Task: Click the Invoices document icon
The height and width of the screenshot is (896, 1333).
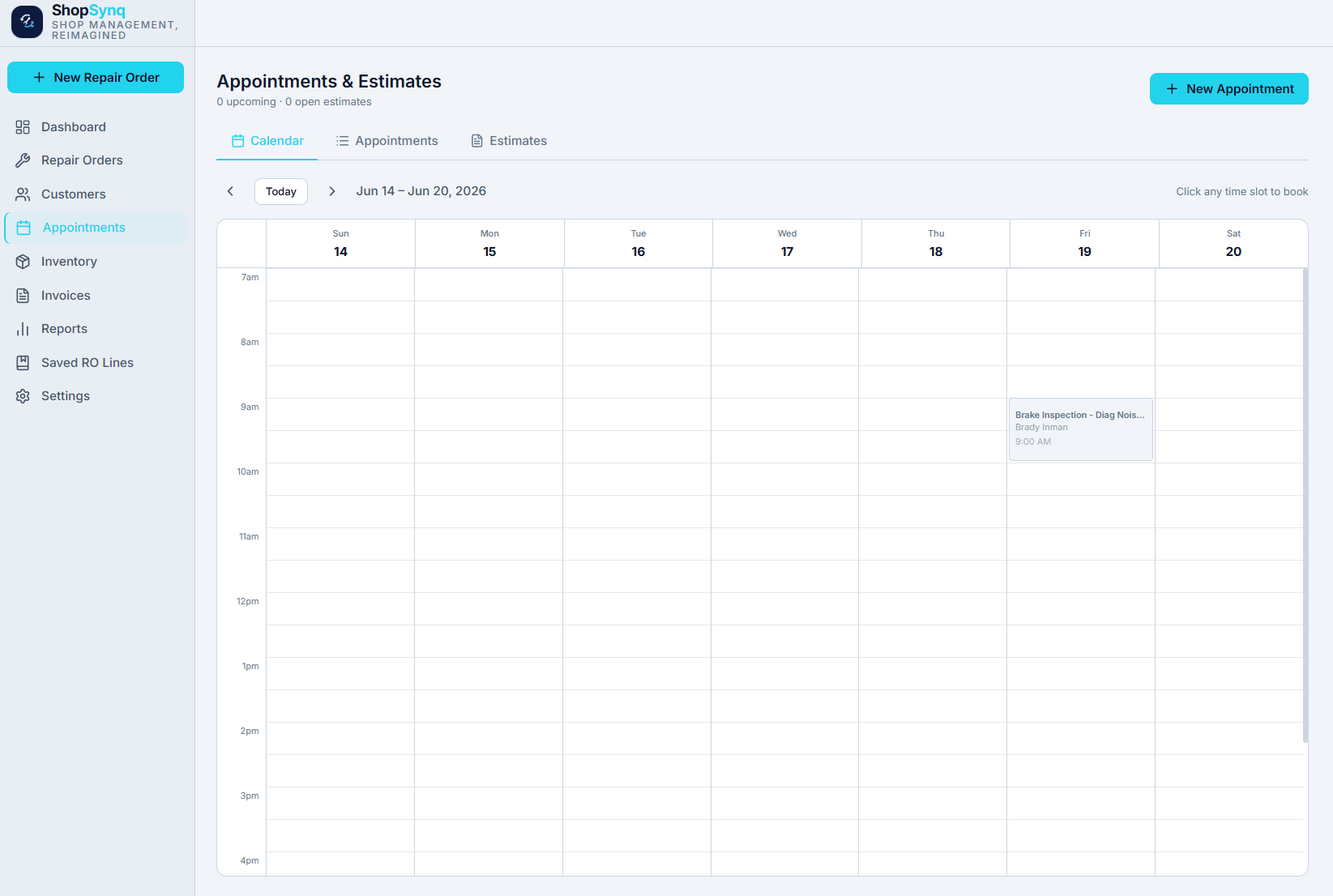Action: coord(23,296)
